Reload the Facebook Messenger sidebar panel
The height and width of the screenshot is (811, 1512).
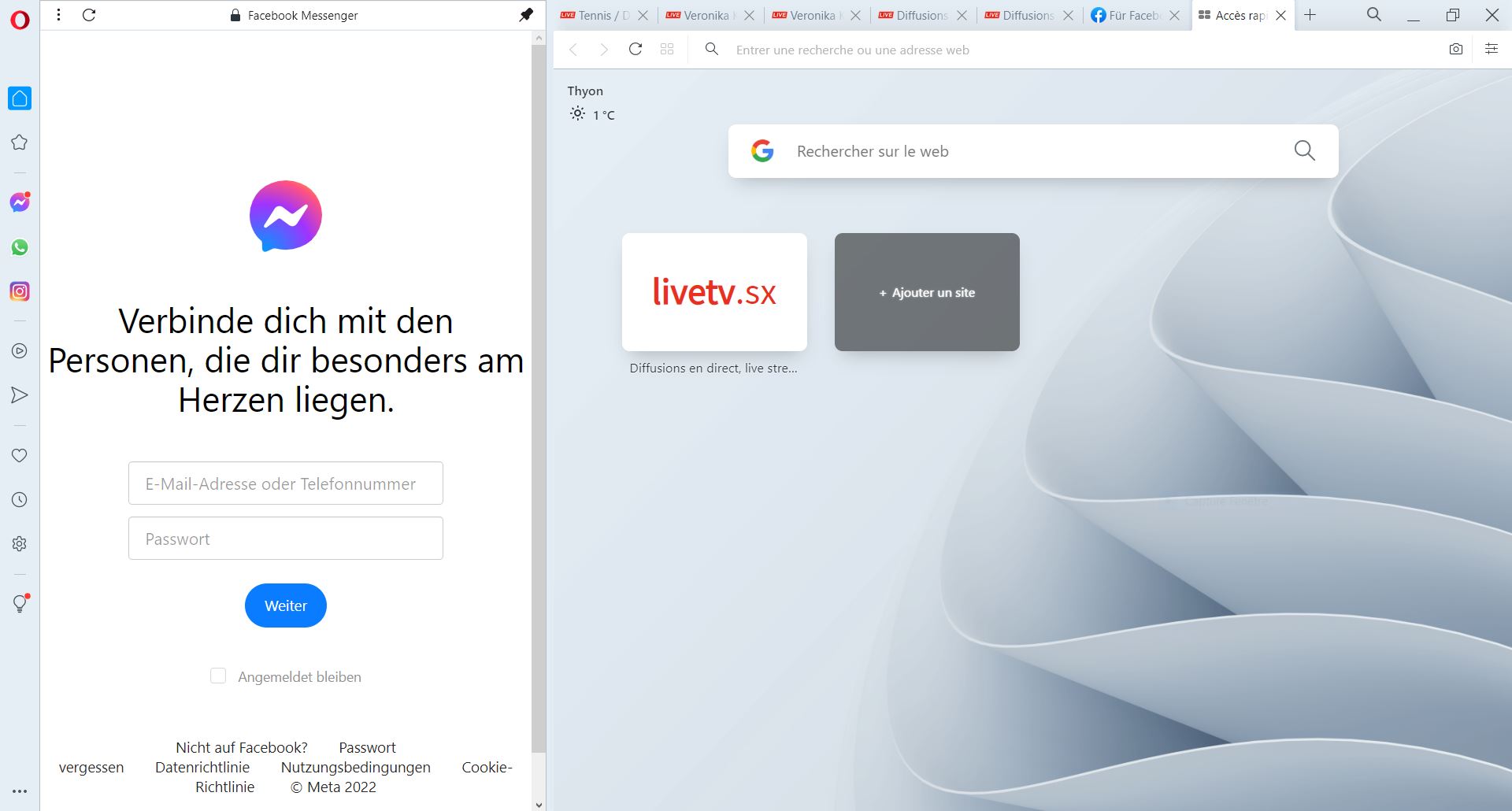pyautogui.click(x=89, y=15)
